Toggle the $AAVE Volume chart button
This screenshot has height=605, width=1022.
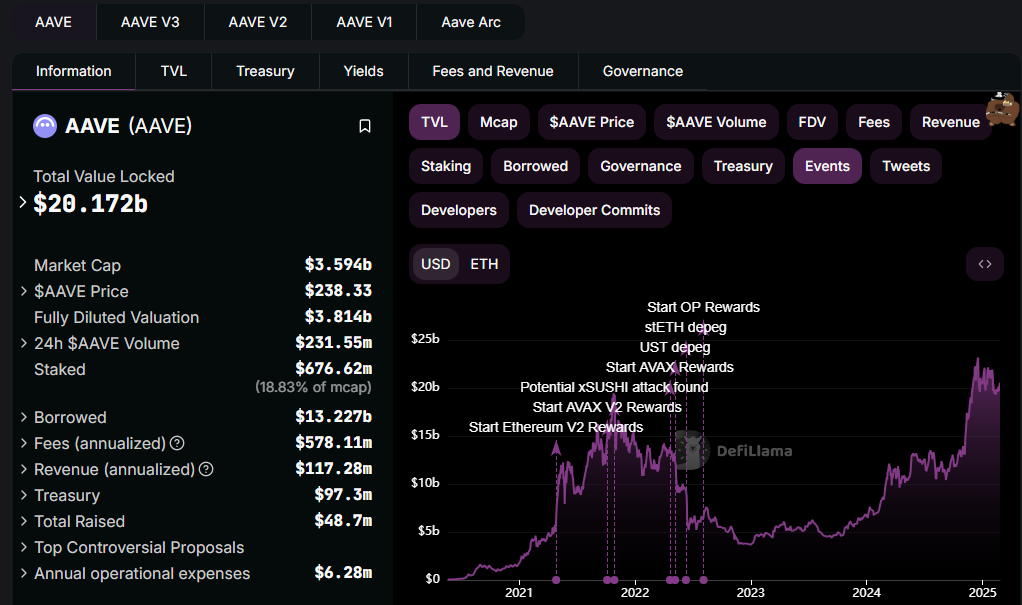714,122
